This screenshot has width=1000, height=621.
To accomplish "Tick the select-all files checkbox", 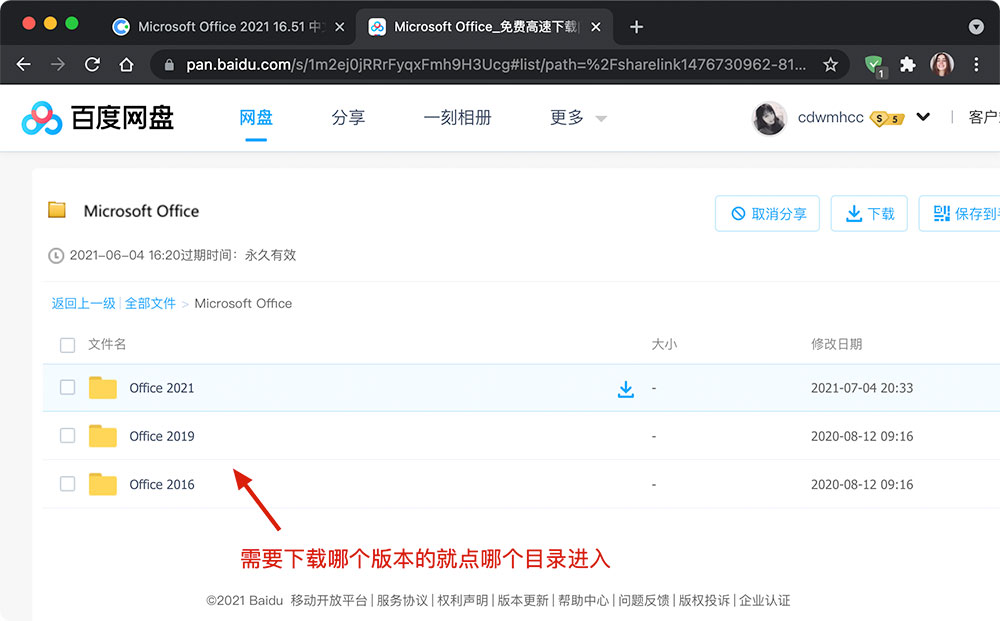I will click(67, 345).
